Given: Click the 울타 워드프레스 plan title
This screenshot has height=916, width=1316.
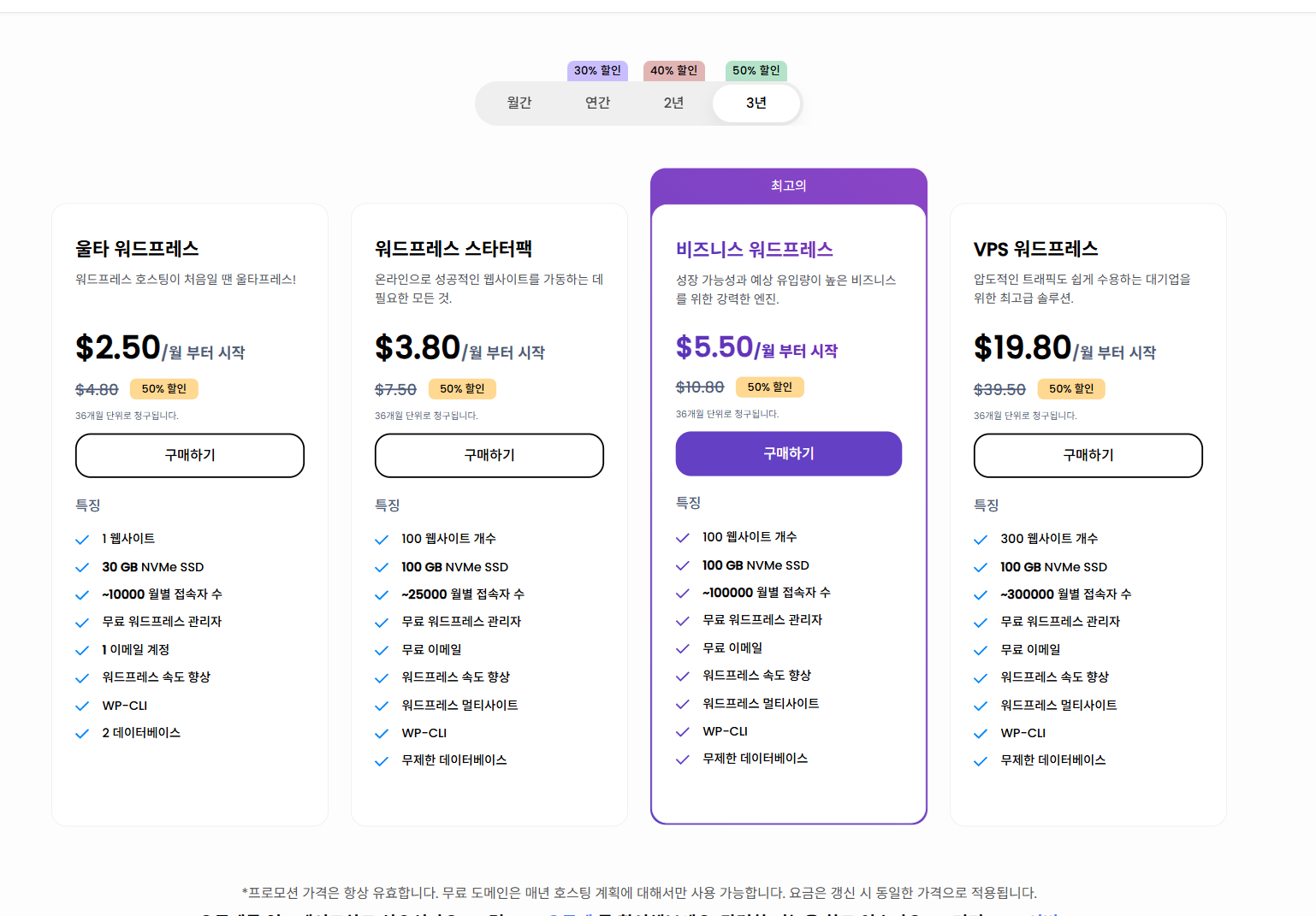Looking at the screenshot, I should click(137, 249).
